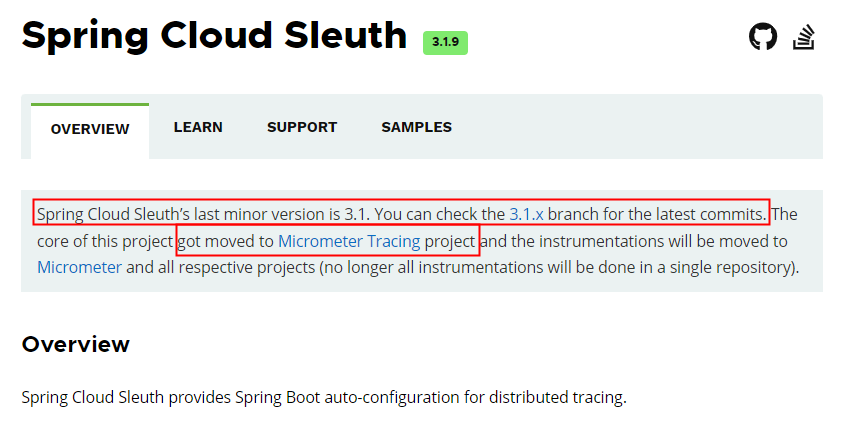This screenshot has height=423, width=863.
Task: Follow the 3.1.x branch link
Action: tap(526, 214)
